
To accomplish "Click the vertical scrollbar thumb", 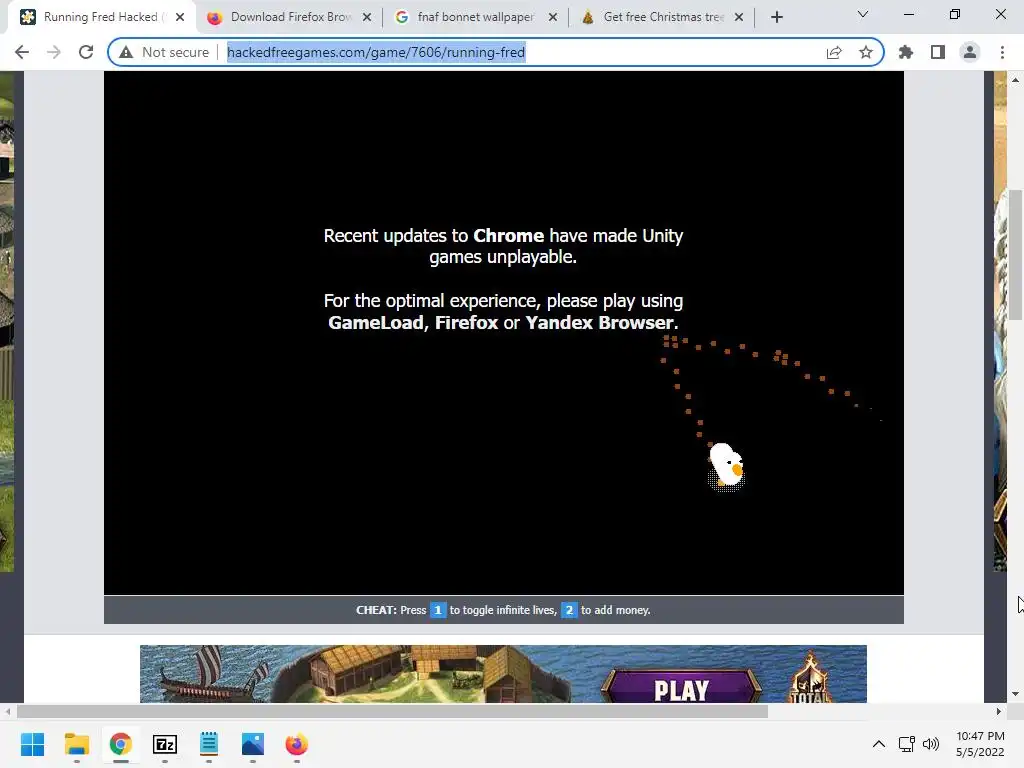I will [1015, 255].
